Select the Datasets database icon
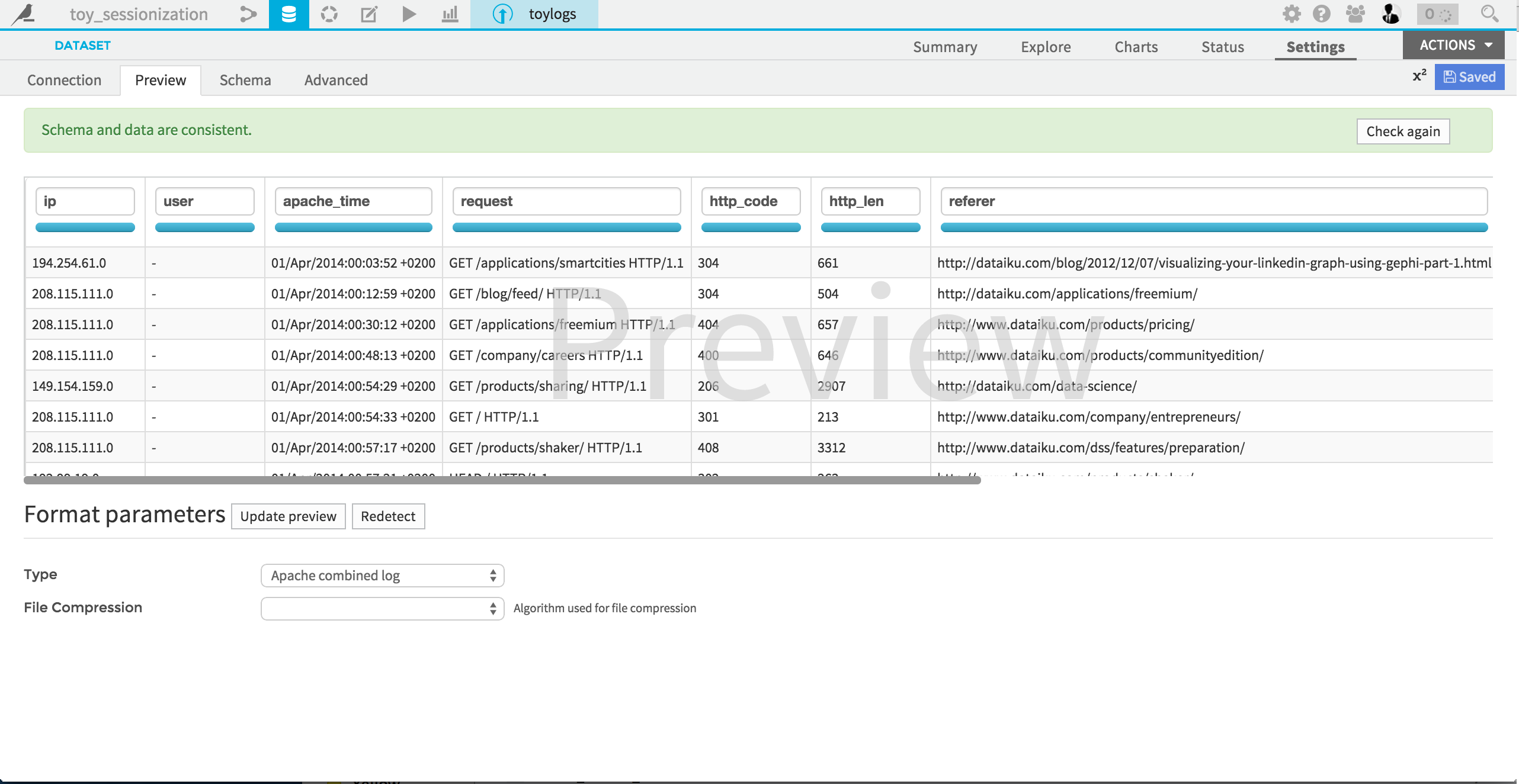The image size is (1519, 784). click(x=289, y=14)
